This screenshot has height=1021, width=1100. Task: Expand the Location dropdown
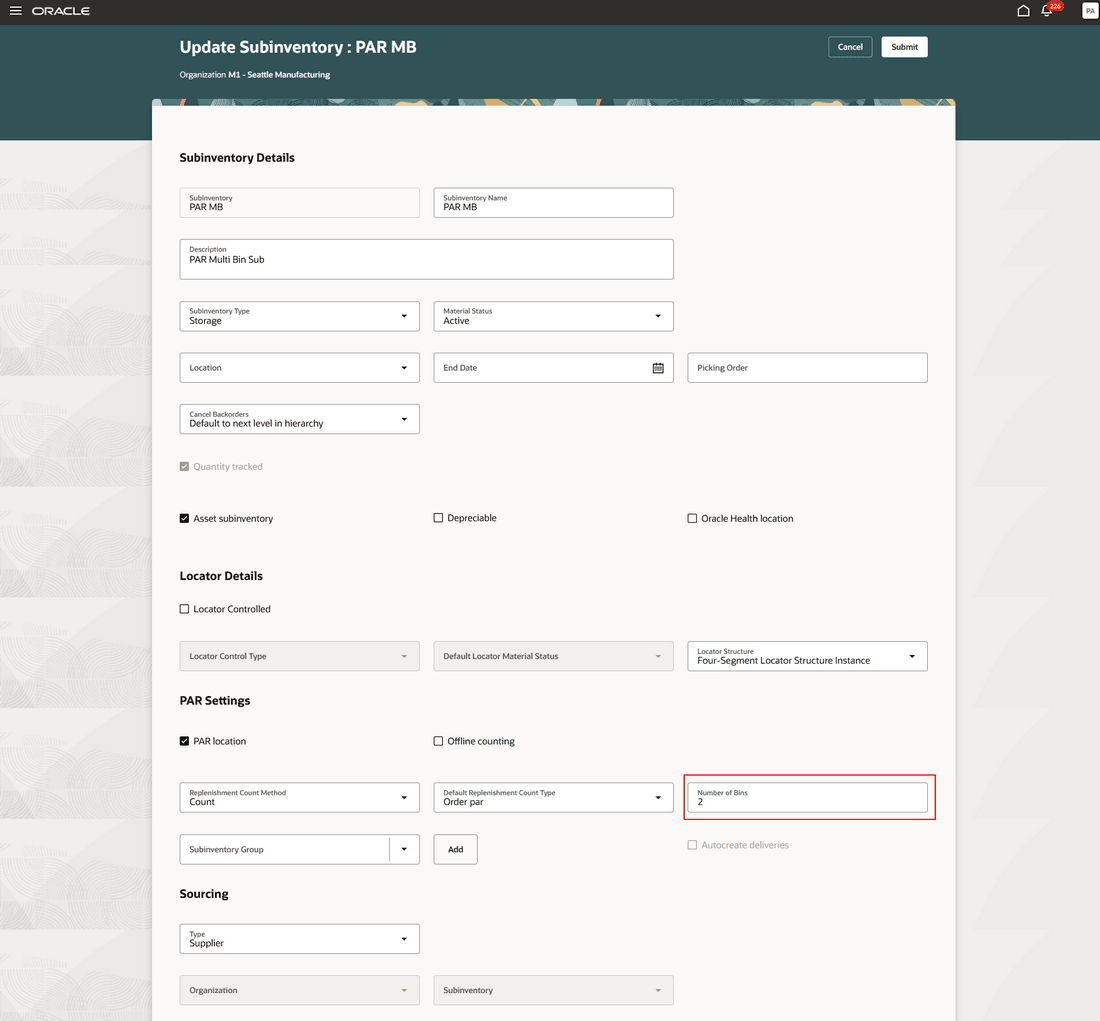[300, 368]
